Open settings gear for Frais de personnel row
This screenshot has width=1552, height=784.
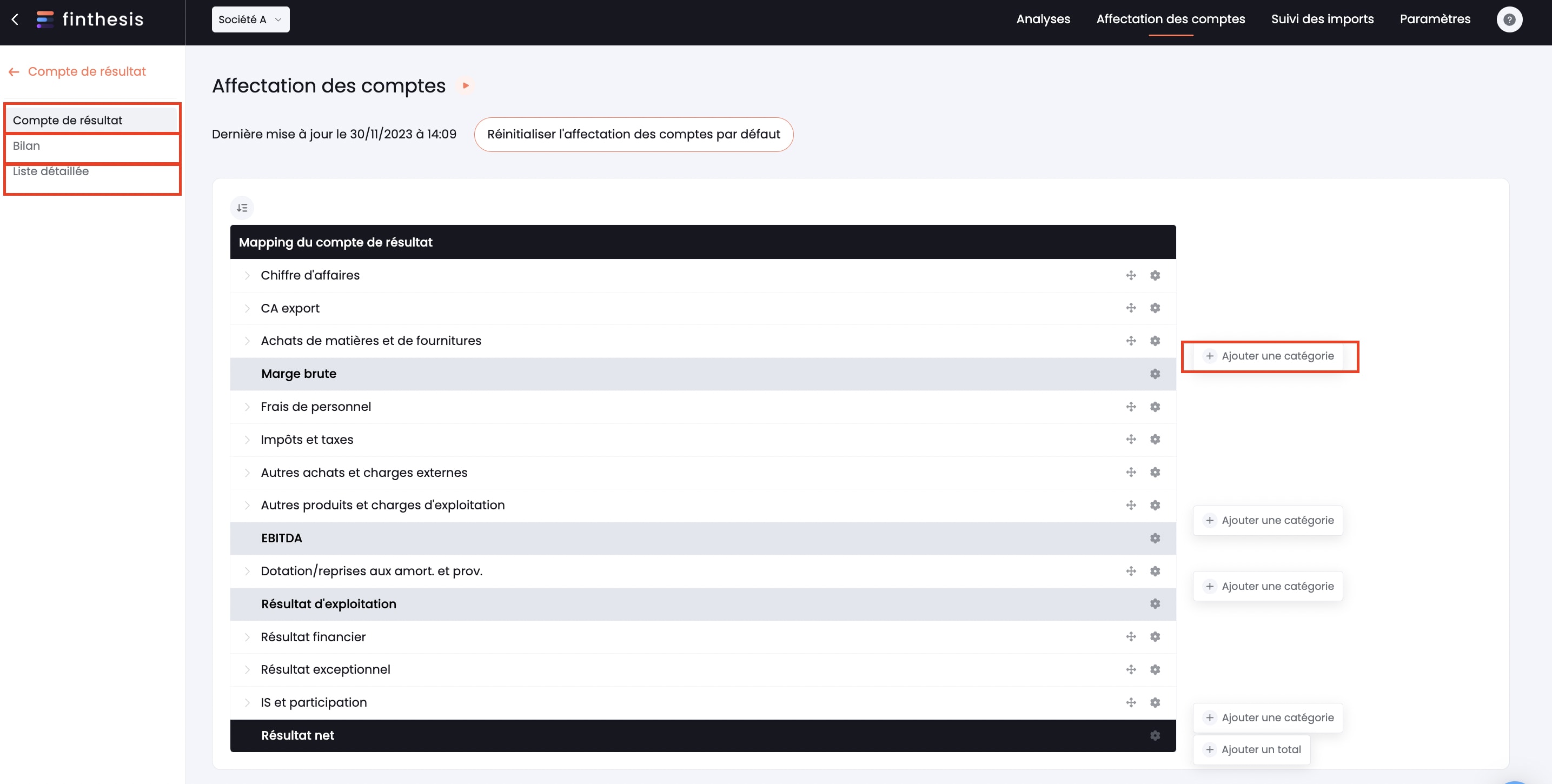1155,407
